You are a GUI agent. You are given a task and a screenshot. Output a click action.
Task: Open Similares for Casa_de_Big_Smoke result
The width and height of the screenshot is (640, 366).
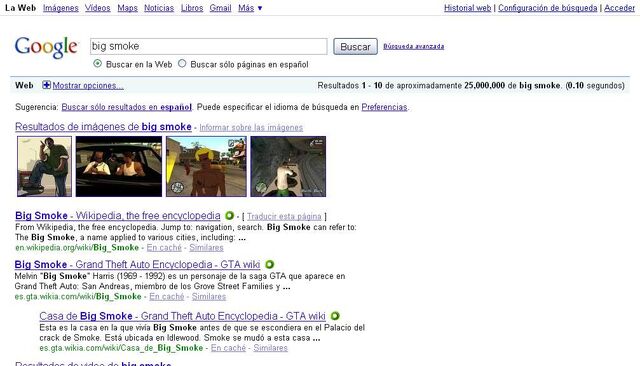coord(270,348)
